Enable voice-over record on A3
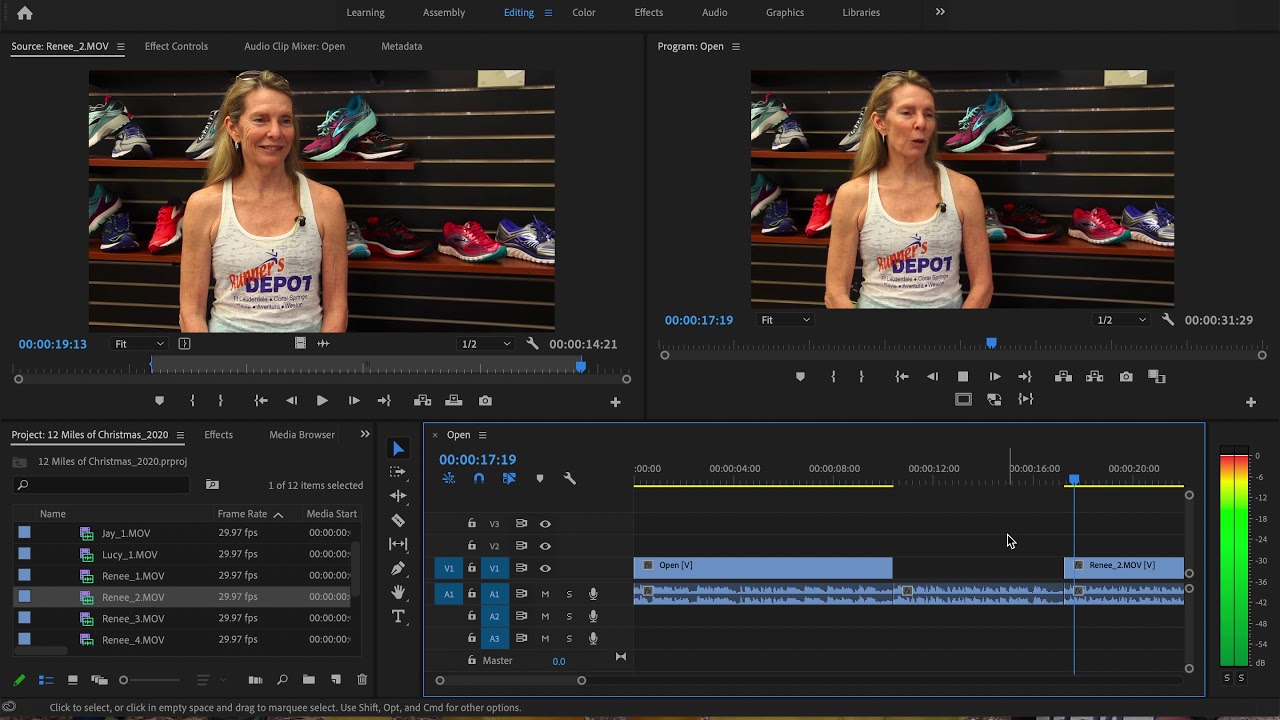 [593, 638]
